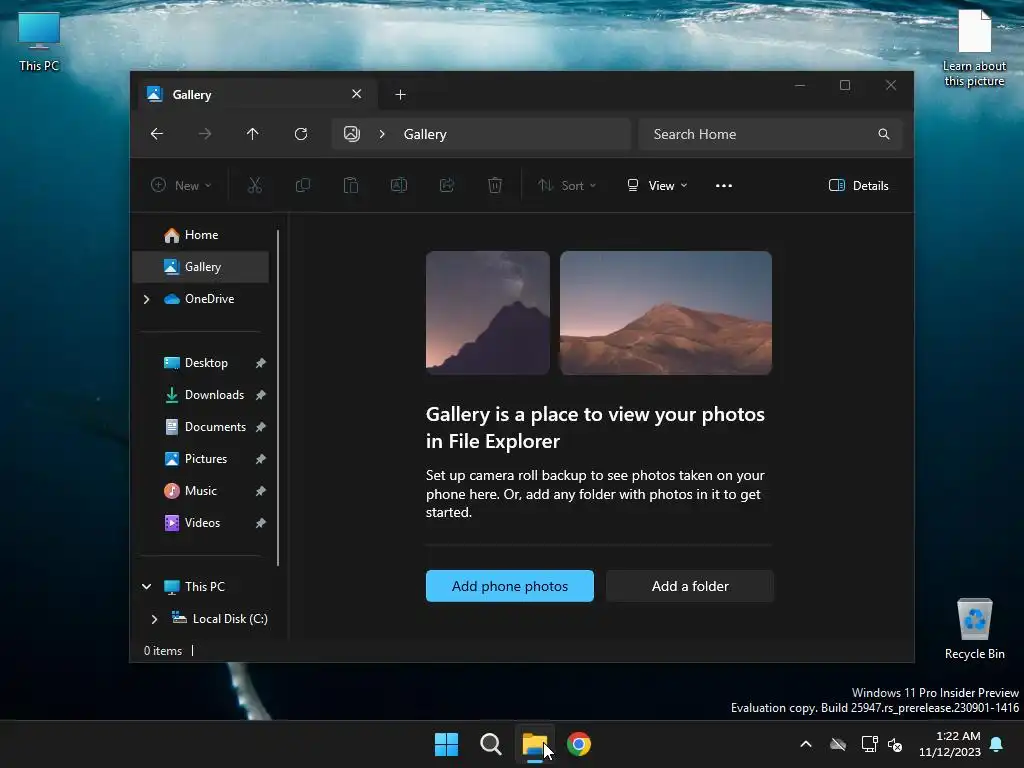Screen dimensions: 1024x768
Task: Open the View dropdown menu
Action: tap(657, 185)
